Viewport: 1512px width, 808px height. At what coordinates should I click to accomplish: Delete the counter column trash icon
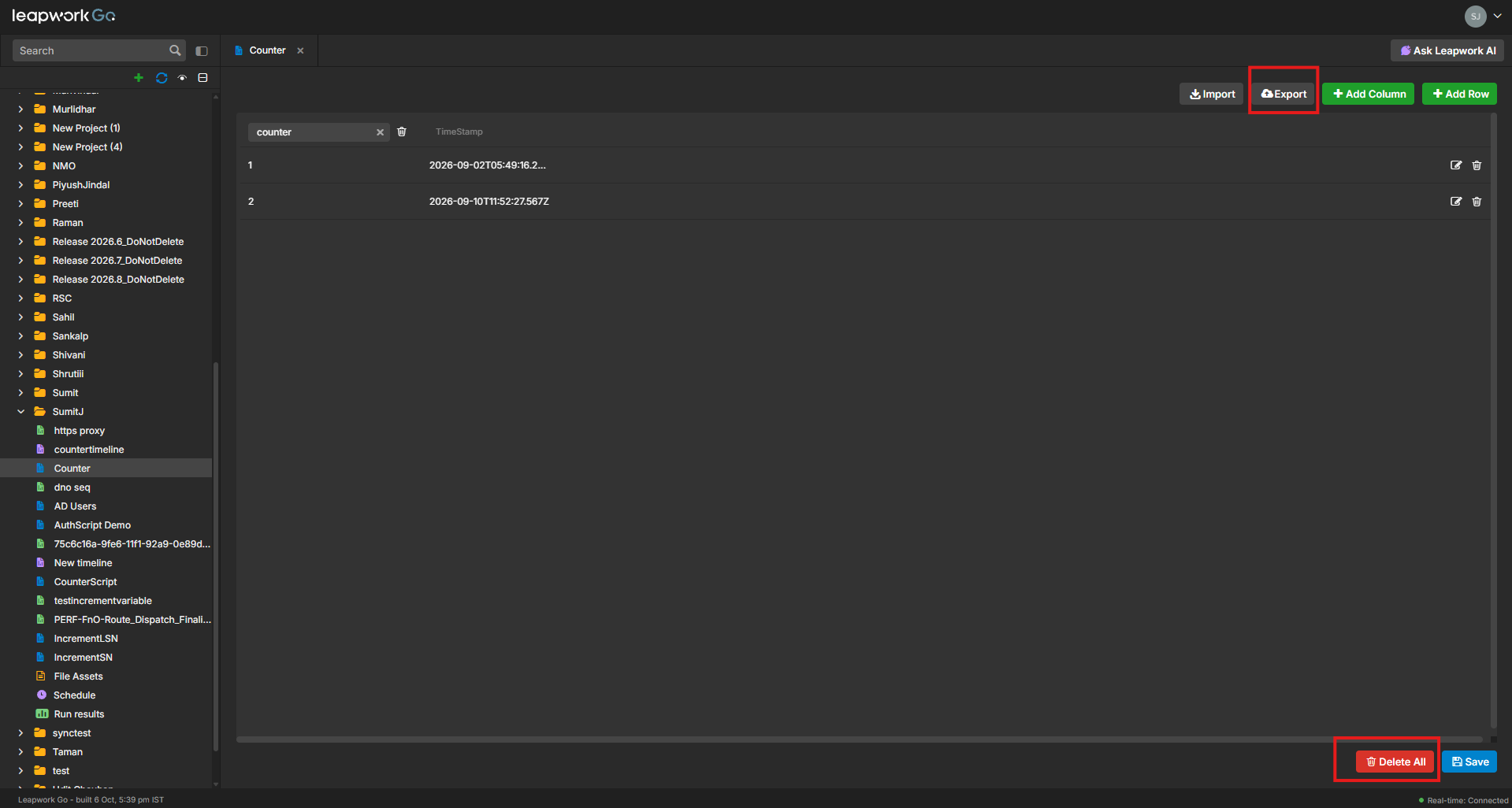402,132
